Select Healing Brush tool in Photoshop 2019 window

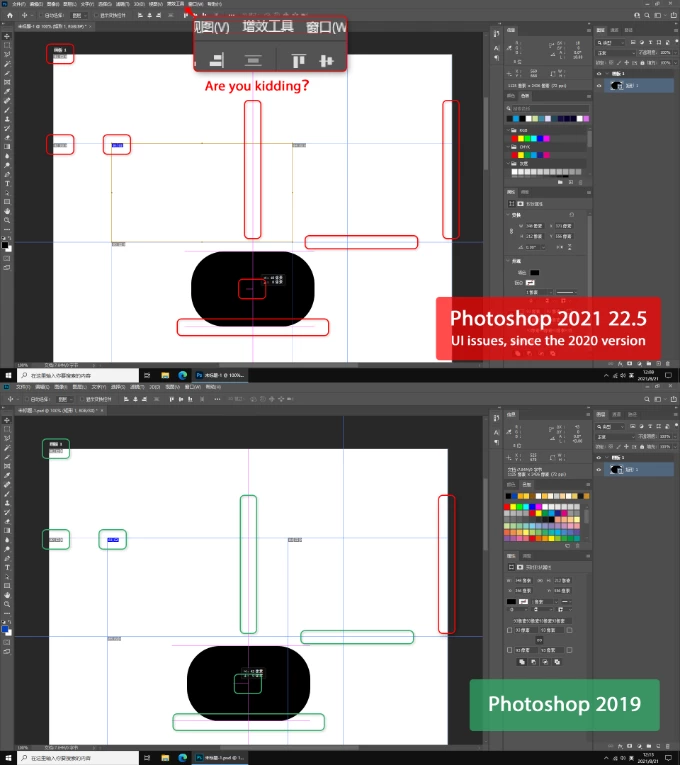click(7, 485)
